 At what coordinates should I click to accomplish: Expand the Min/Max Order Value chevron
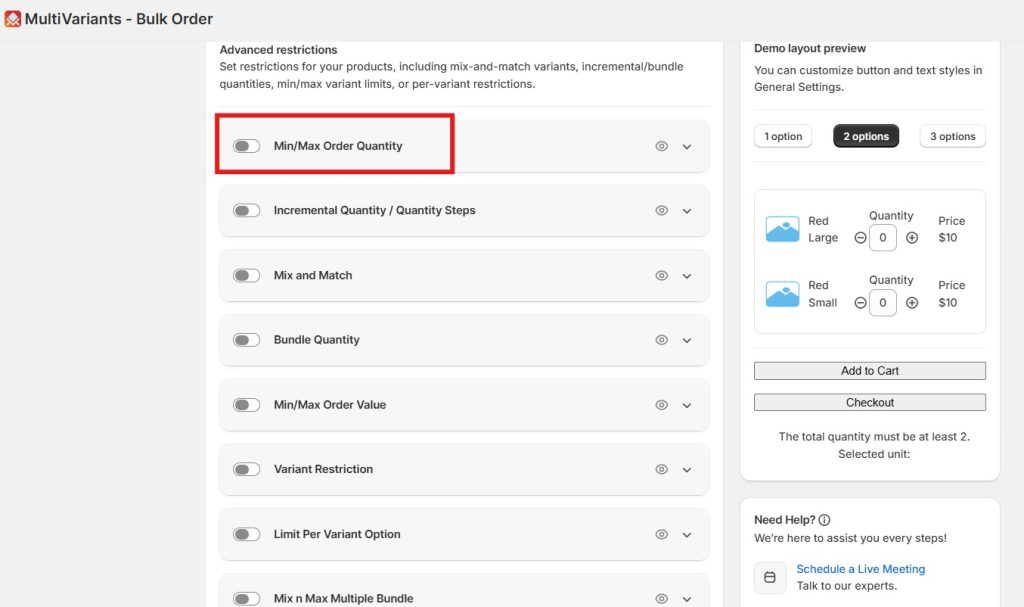point(687,405)
